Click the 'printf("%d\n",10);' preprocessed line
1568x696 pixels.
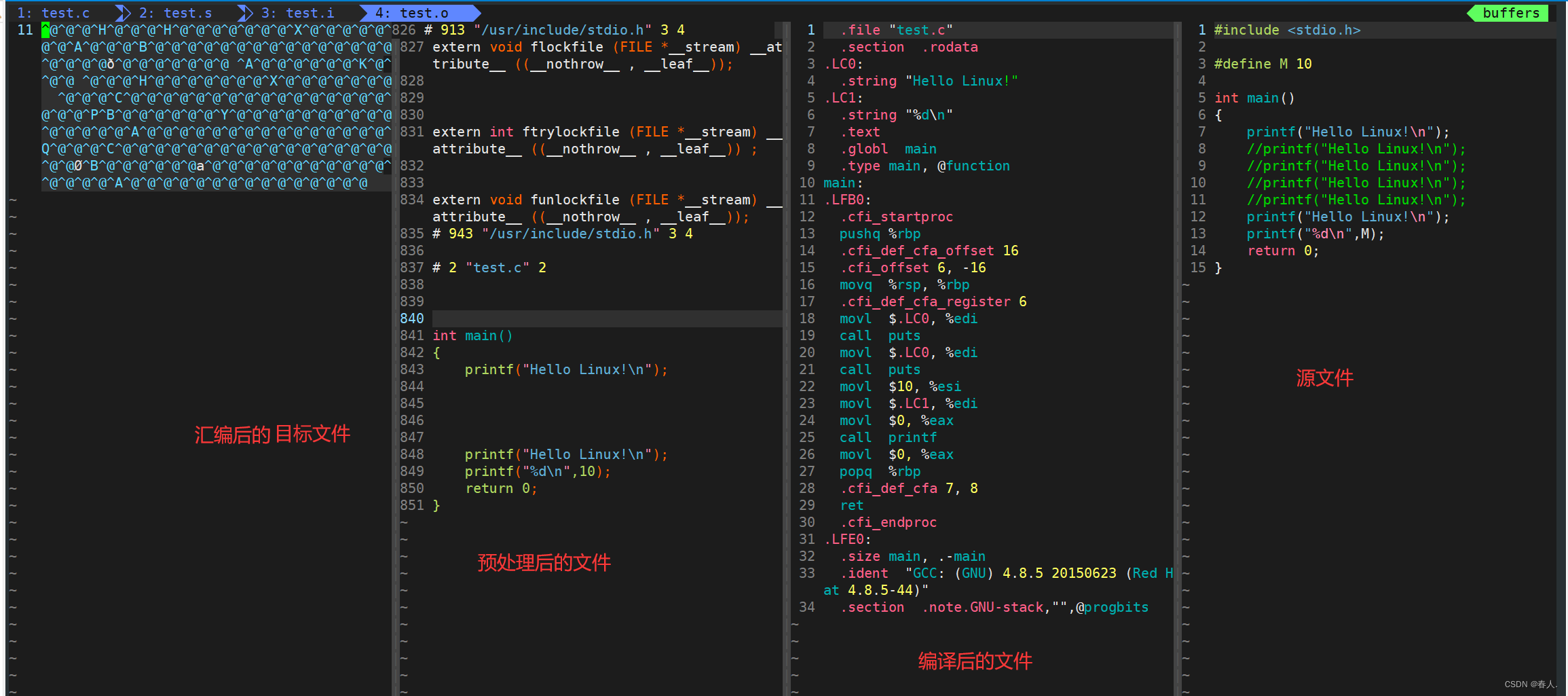point(538,471)
